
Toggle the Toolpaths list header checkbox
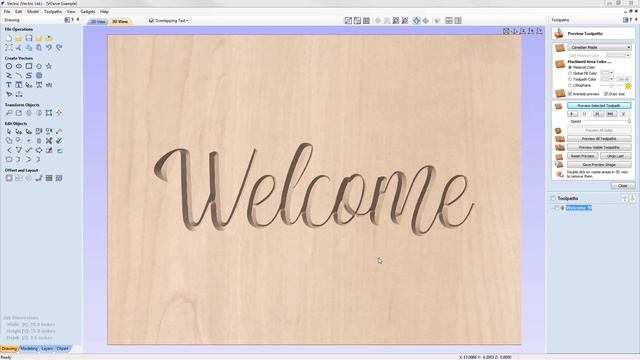(553, 198)
